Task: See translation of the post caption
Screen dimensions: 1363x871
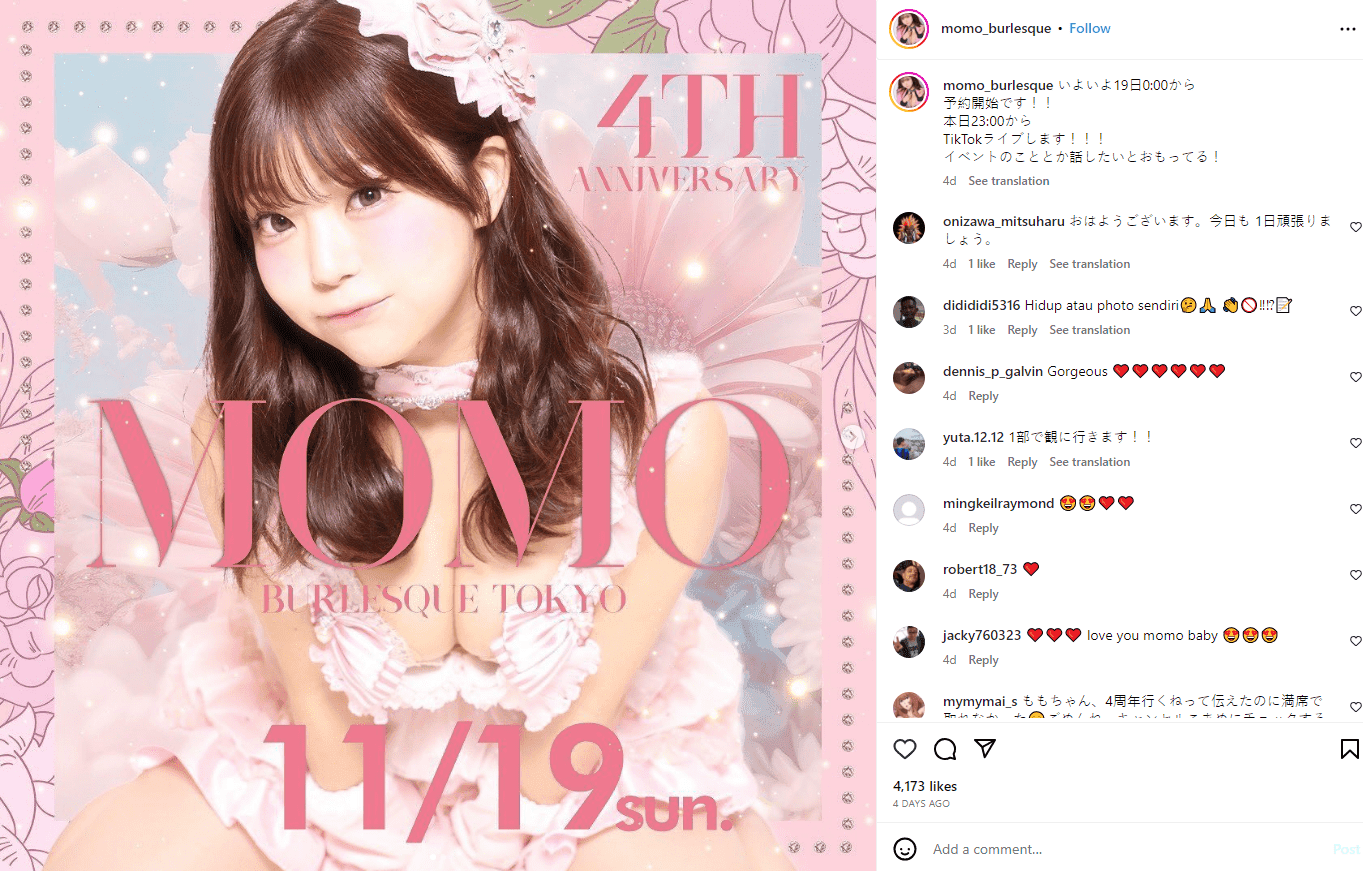Action: [x=1009, y=181]
